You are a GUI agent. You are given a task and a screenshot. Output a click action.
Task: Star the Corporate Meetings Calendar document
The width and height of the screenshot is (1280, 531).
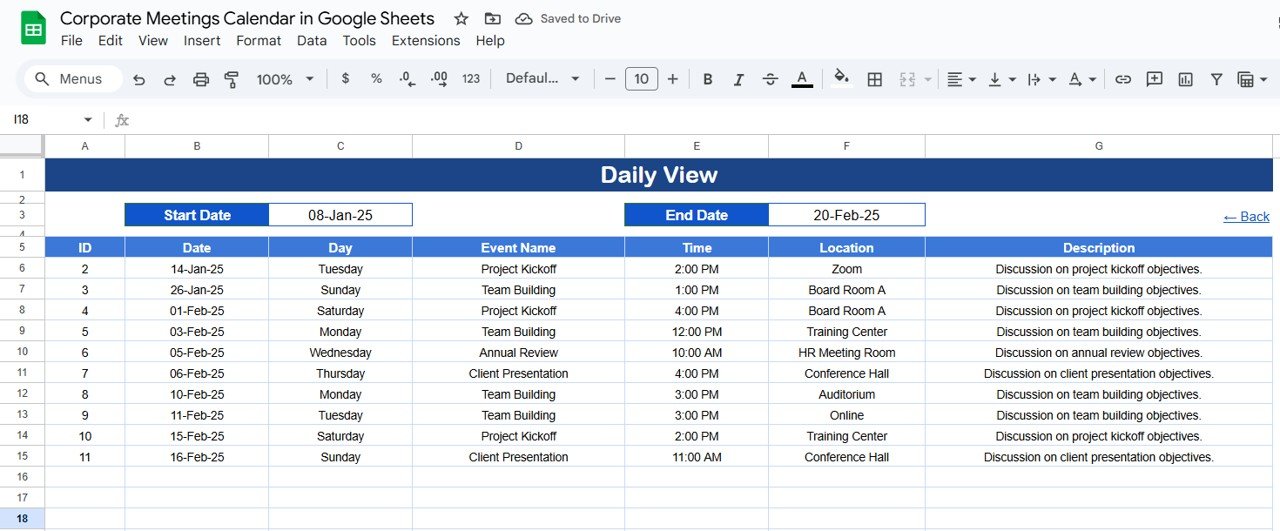(x=461, y=19)
